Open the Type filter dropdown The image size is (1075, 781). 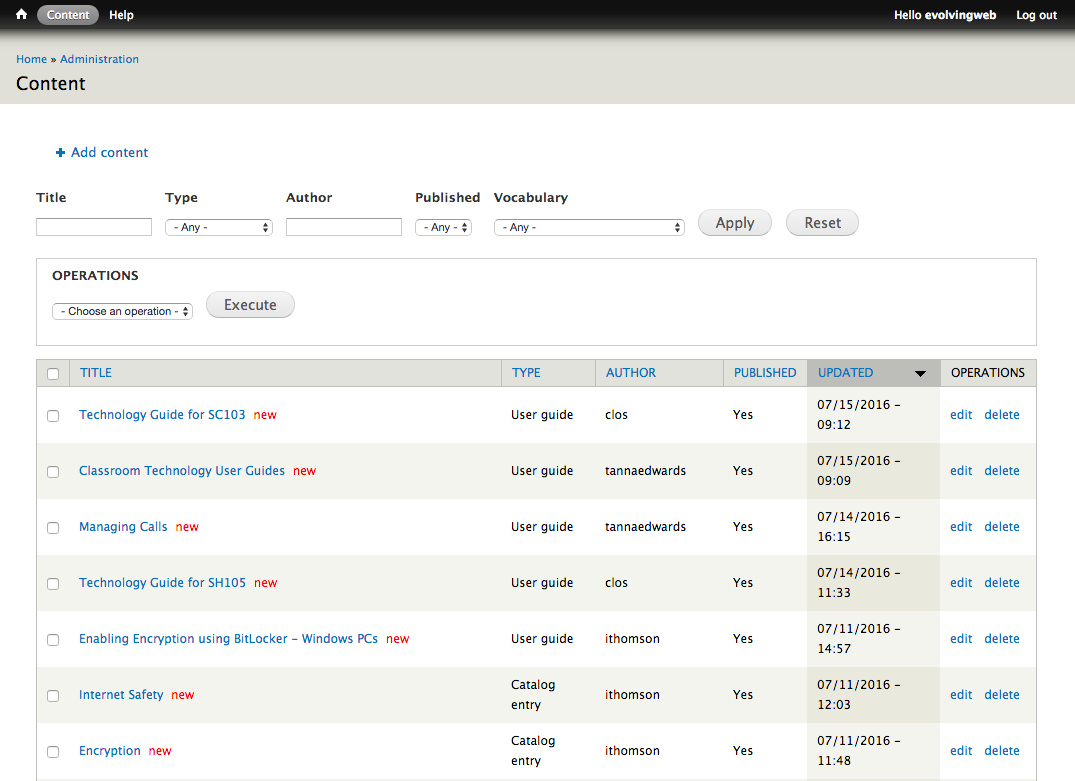[x=218, y=228]
